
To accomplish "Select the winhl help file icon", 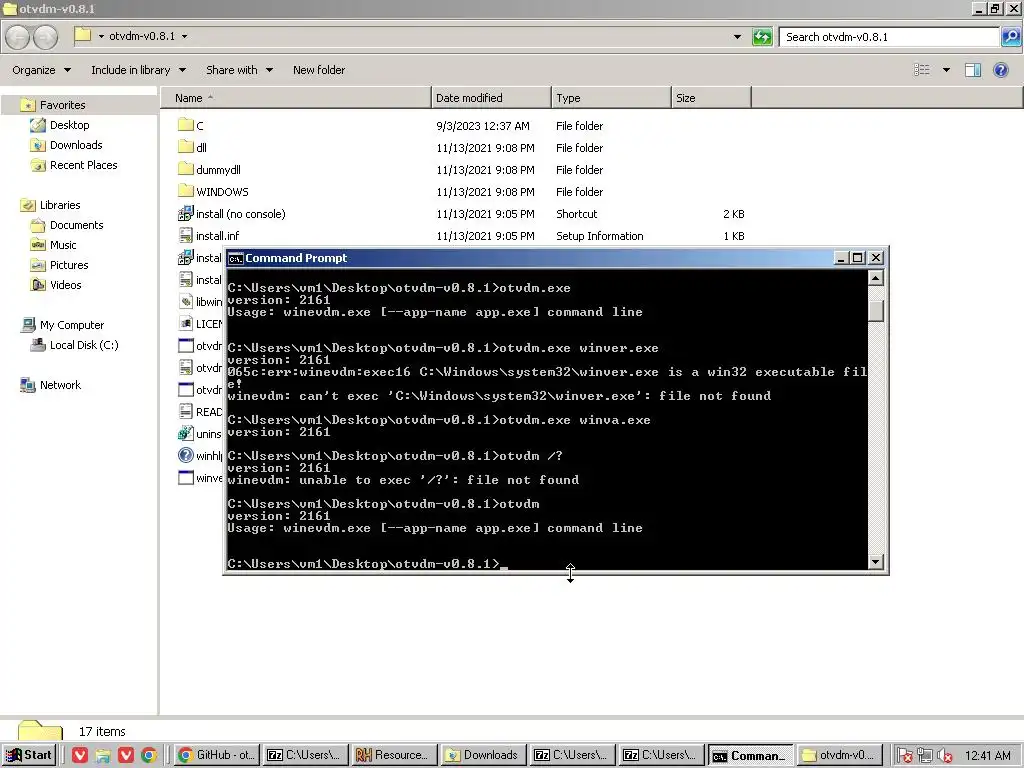I will (x=185, y=456).
